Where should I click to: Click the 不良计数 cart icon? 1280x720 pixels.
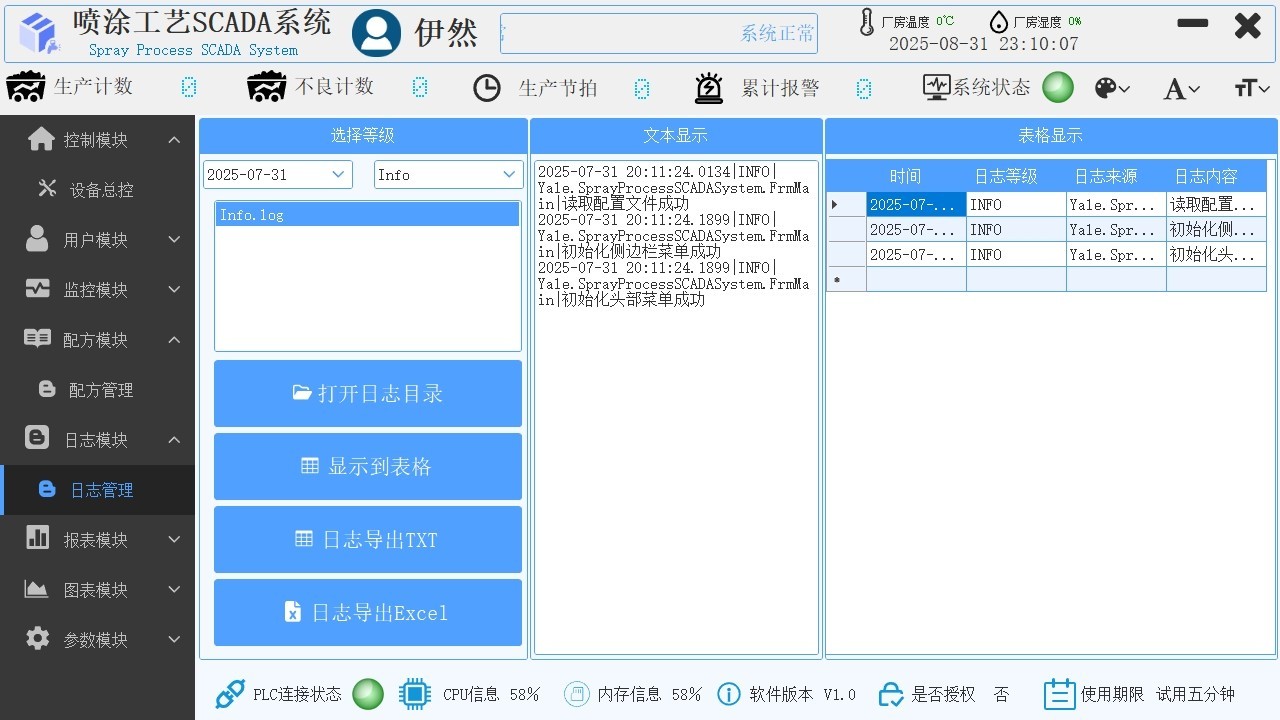(267, 88)
